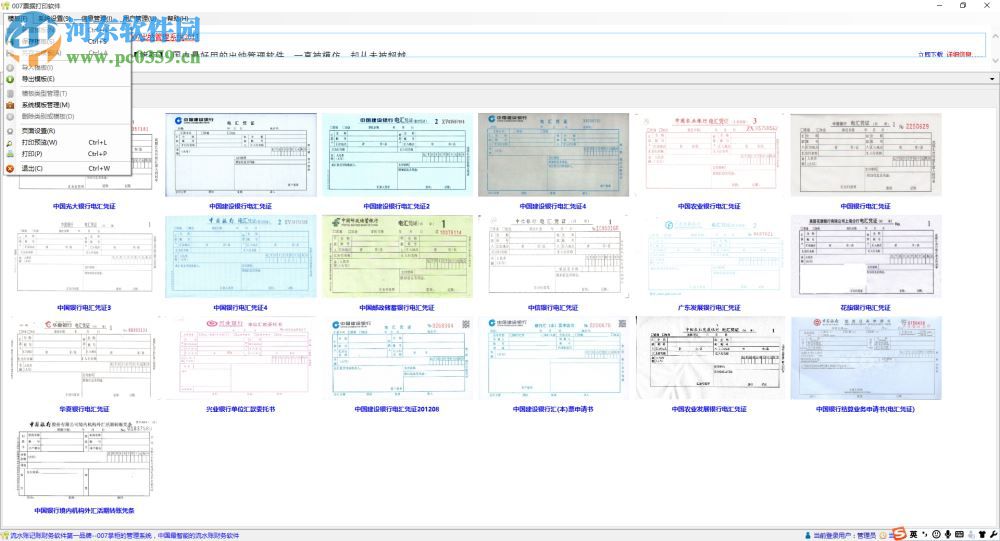The image size is (1000, 541).
Task: Click the 中国光大银行电汇凭证 caption text
Action: [84, 206]
